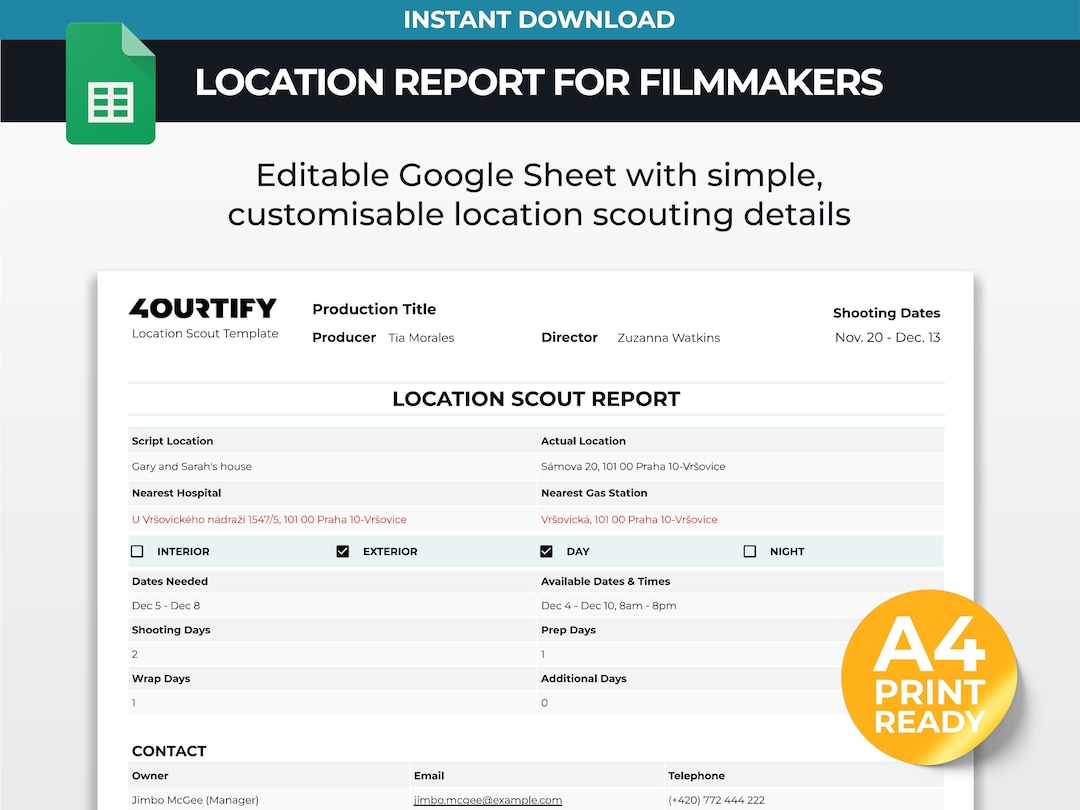Select the 4OURTIFY logo
Viewport: 1080px width, 810px height.
204,309
